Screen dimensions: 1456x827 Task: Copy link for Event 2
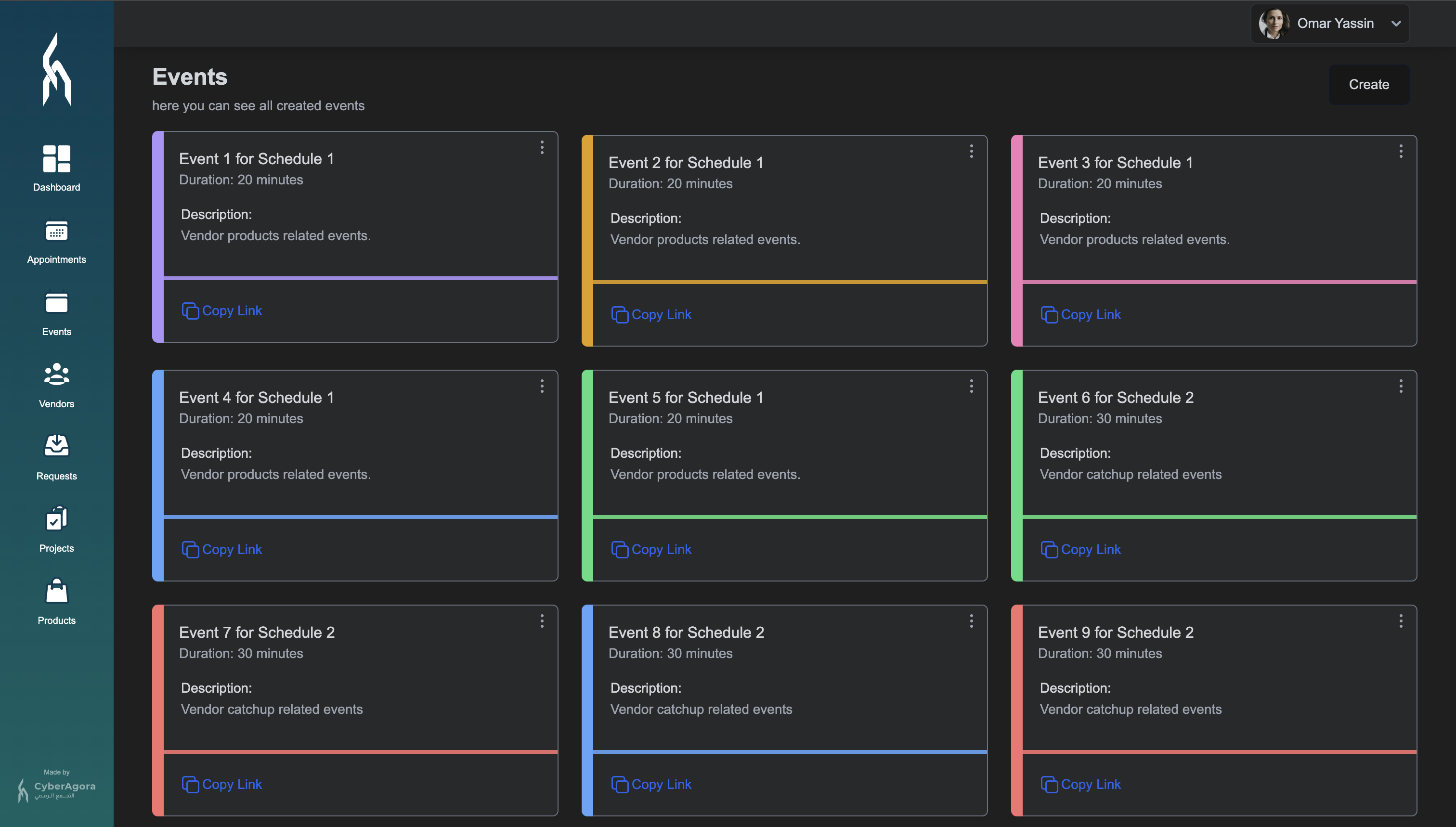(651, 315)
